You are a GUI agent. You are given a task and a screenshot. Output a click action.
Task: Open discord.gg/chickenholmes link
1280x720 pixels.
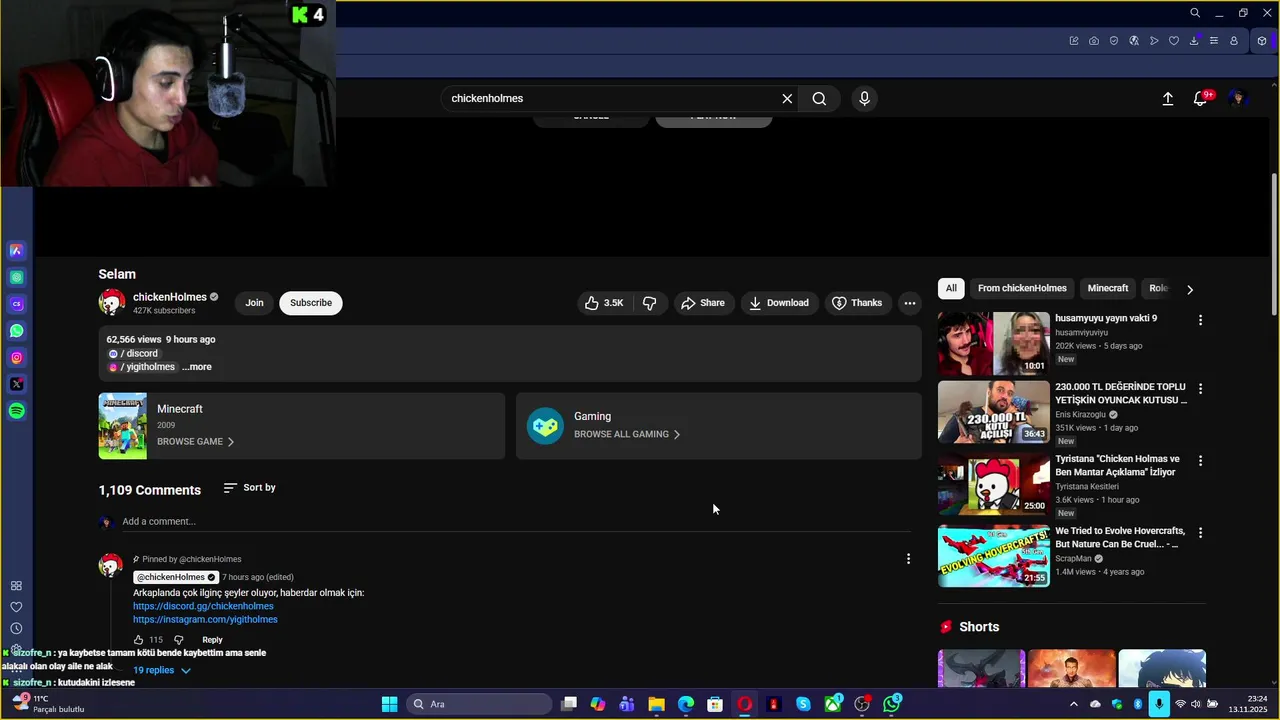click(203, 606)
